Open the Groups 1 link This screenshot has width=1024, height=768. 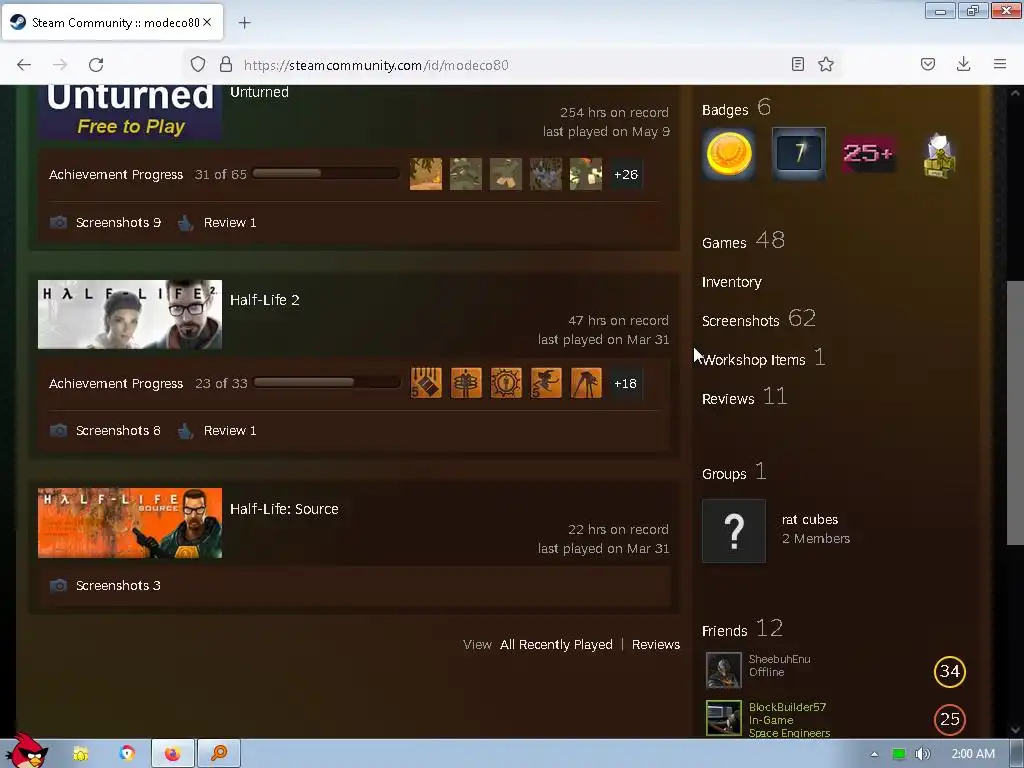coord(734,472)
